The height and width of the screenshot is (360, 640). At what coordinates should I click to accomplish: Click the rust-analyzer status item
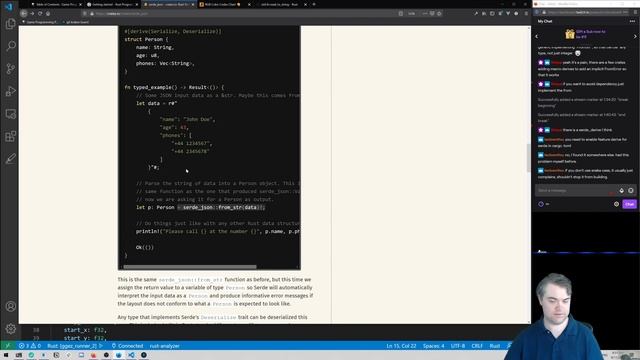(164, 346)
